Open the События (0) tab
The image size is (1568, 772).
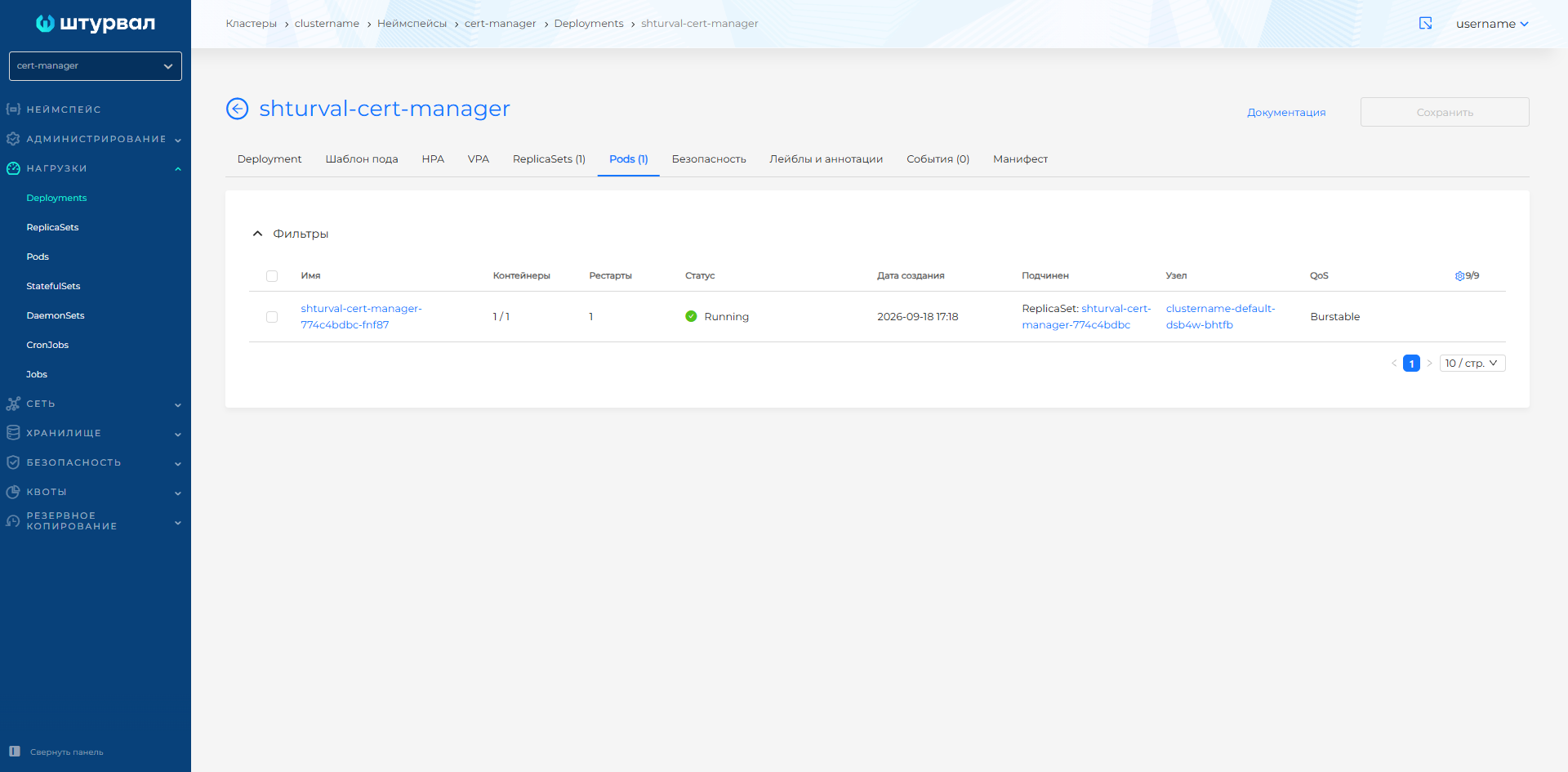point(938,159)
